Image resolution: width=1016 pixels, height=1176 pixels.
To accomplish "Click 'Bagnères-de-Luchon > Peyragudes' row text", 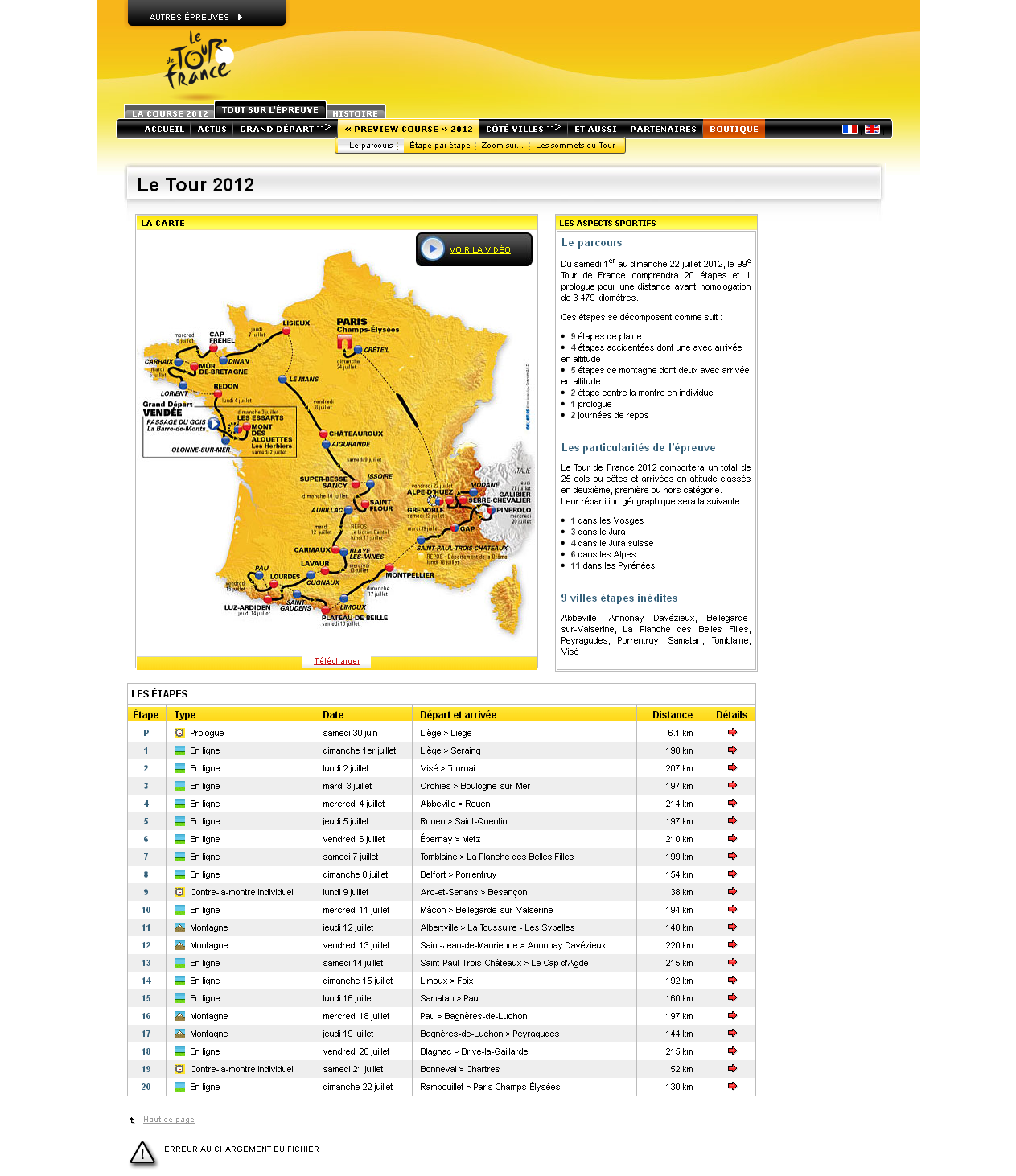I will tap(489, 1034).
